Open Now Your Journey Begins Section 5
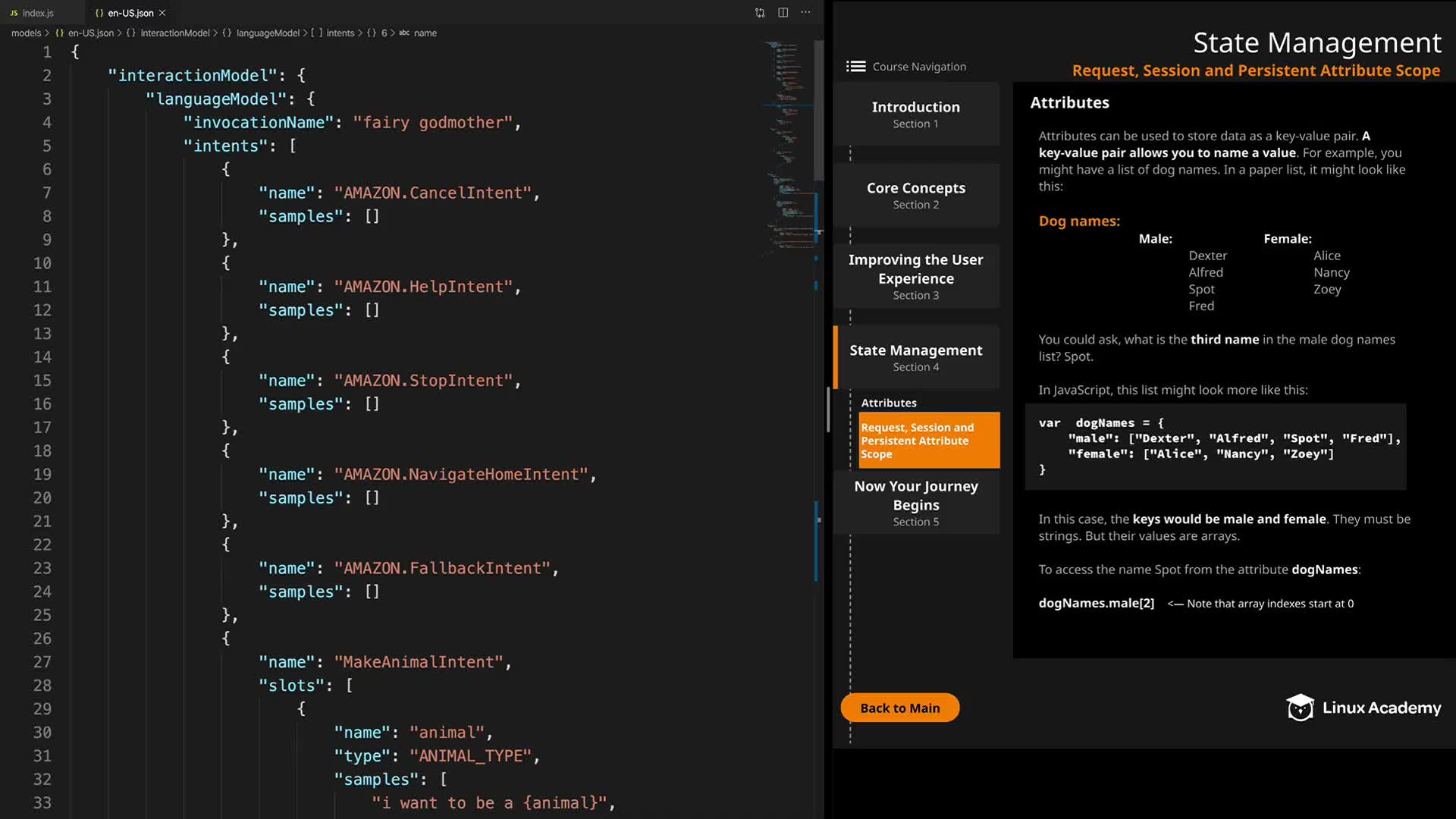Viewport: 1456px width, 819px height. [x=915, y=502]
